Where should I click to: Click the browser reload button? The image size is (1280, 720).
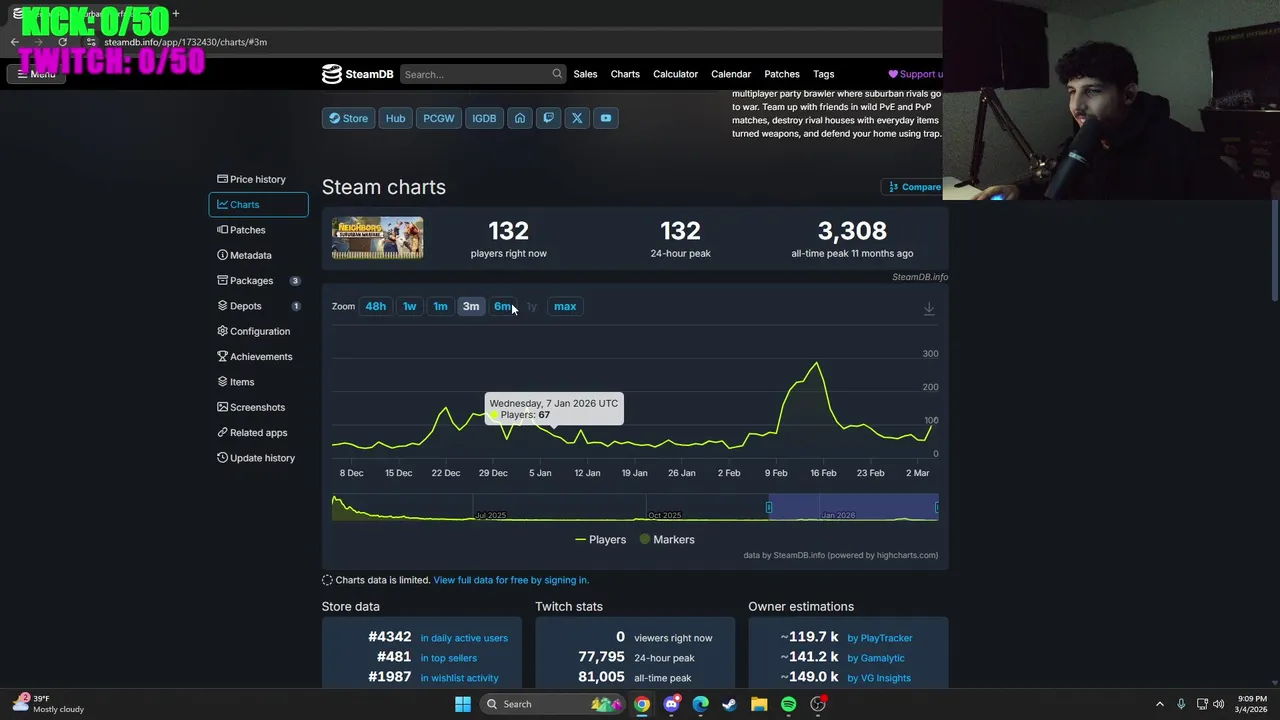point(62,42)
